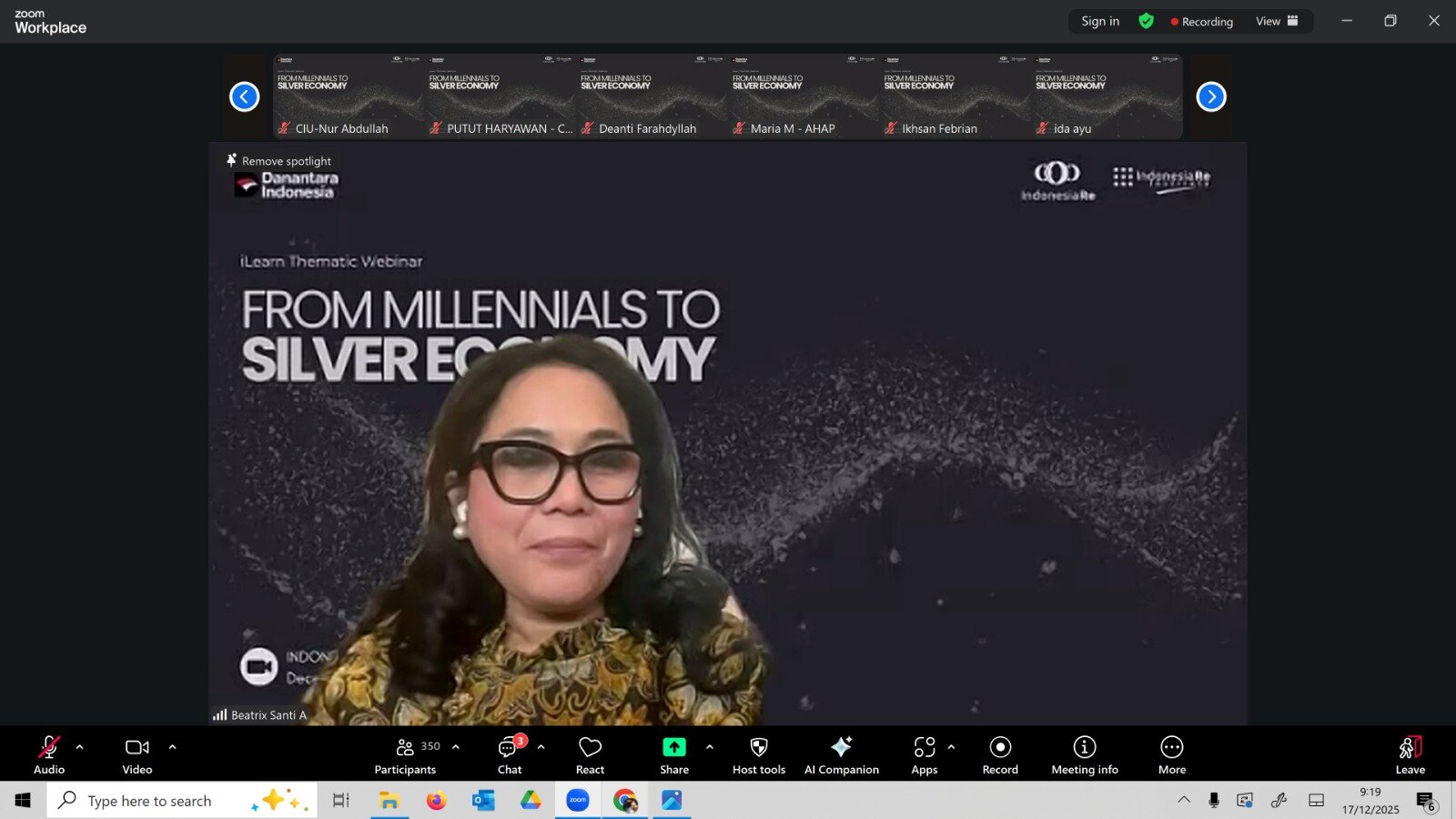Expand share options arrow beside Share

point(709,747)
